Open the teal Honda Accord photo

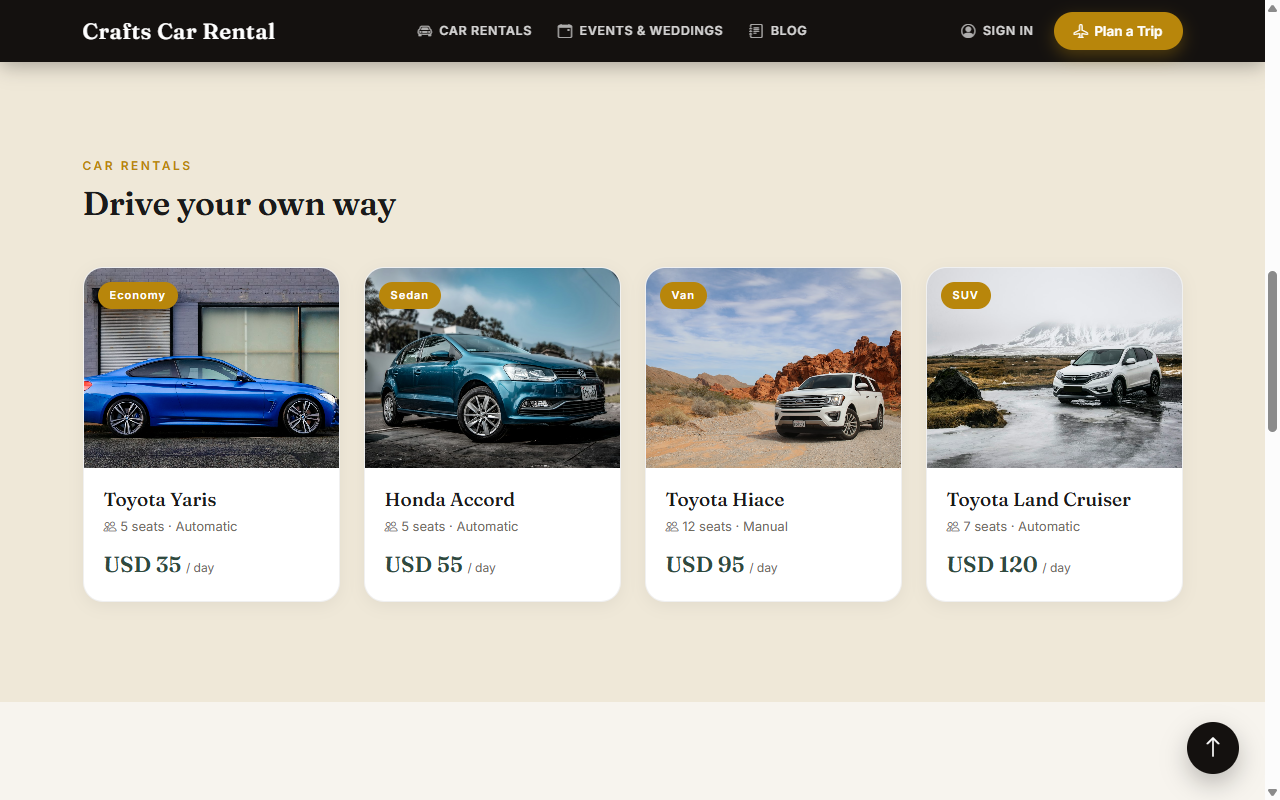tap(492, 368)
